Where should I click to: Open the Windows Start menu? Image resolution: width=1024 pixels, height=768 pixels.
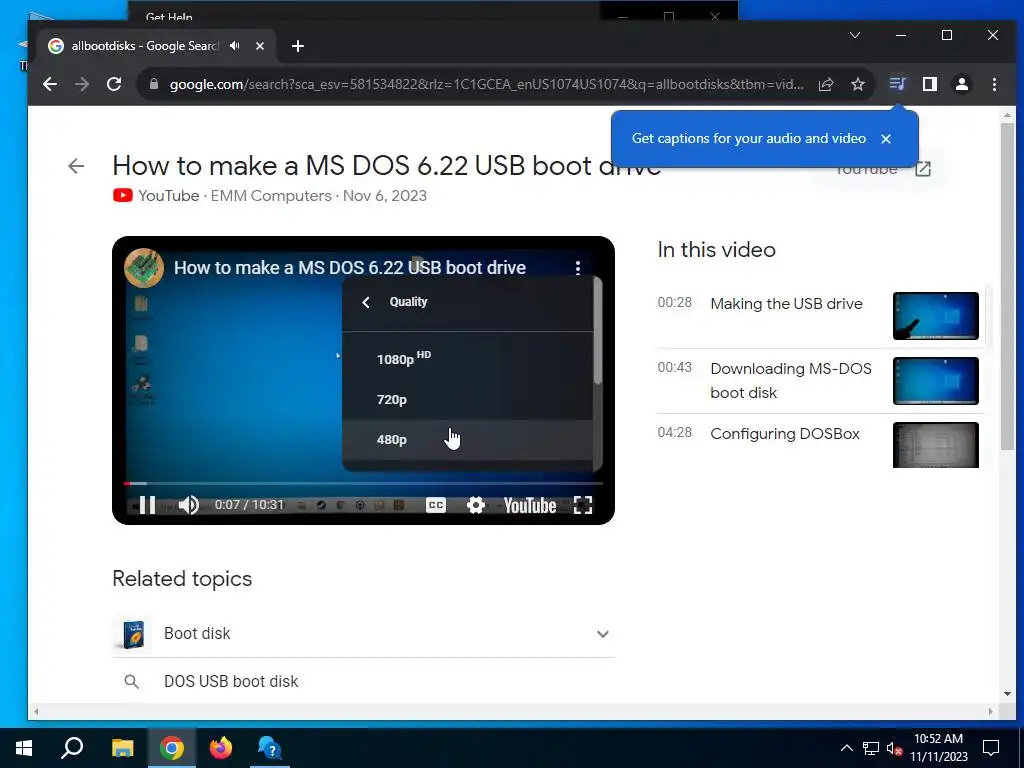pos(24,748)
